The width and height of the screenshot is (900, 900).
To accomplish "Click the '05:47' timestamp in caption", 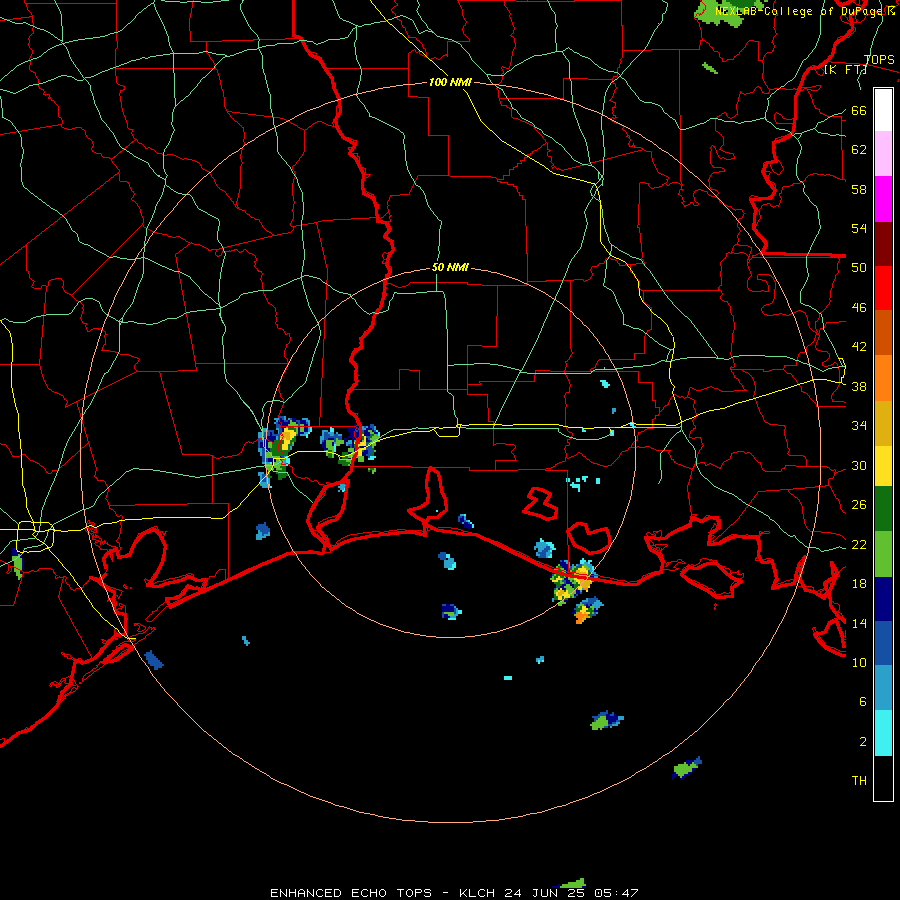I will (x=616, y=893).
